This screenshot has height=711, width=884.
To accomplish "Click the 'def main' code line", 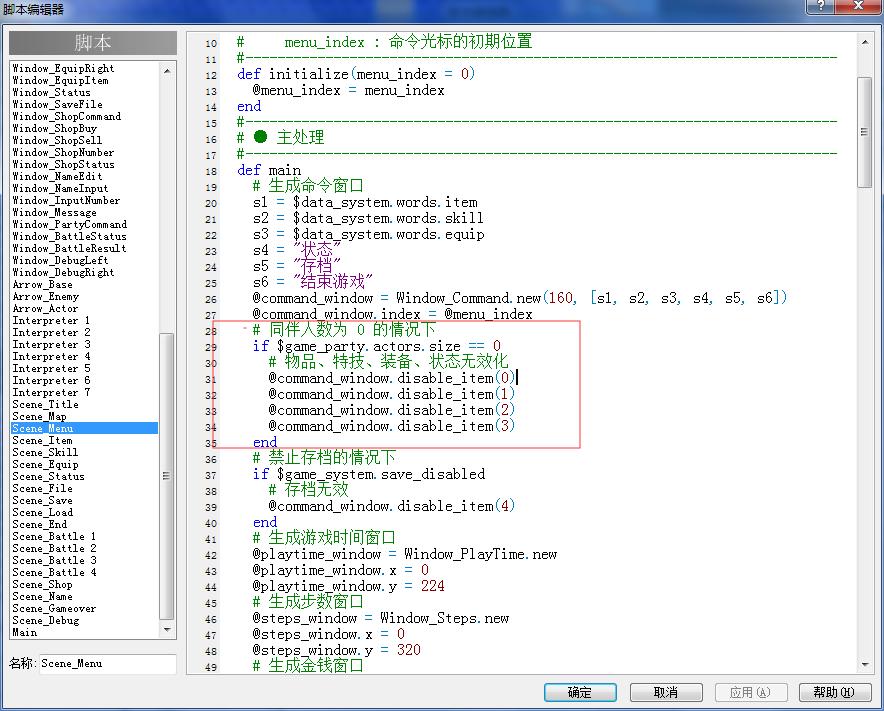I will click(269, 170).
